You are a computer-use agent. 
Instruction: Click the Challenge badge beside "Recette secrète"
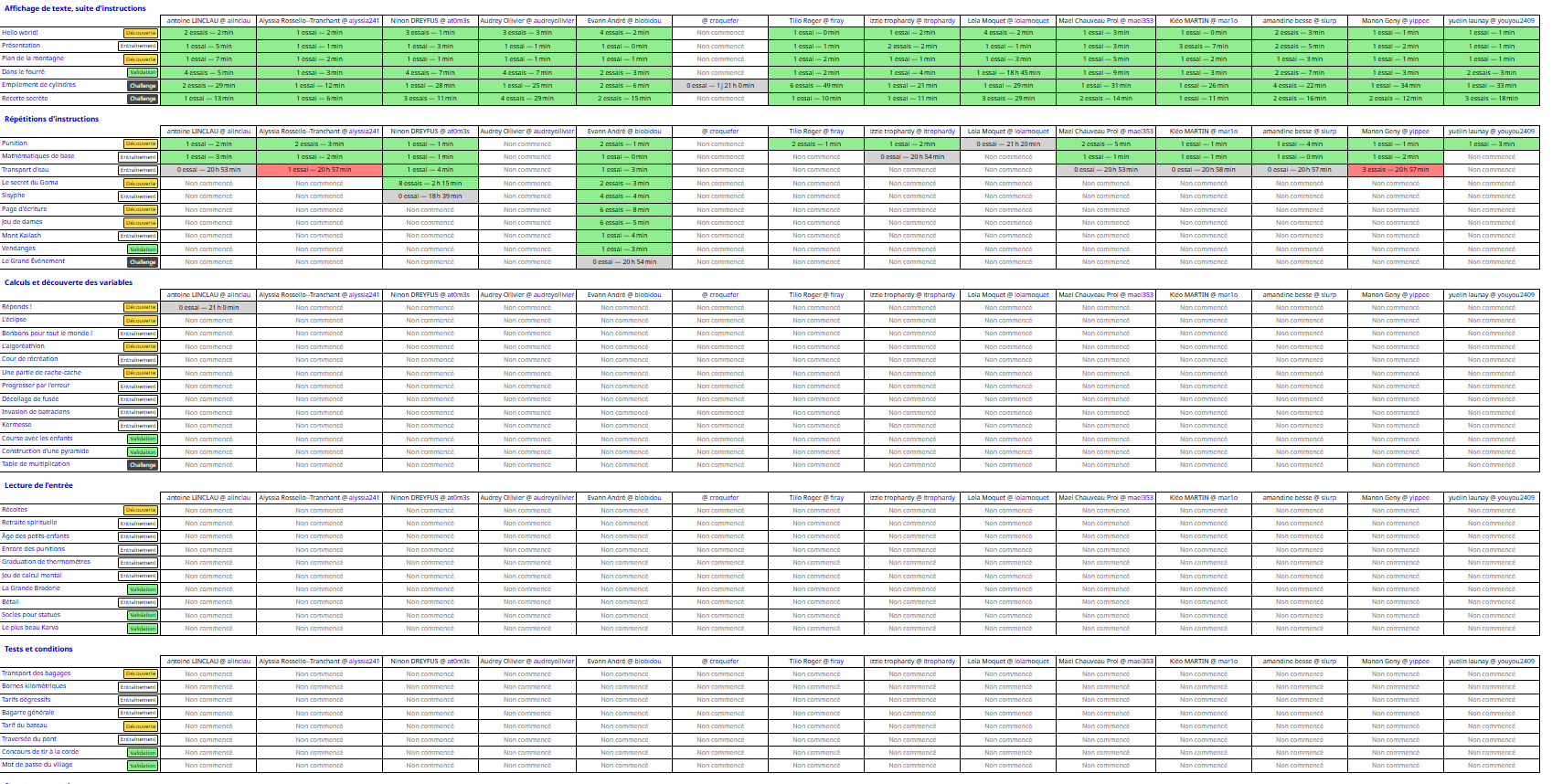point(142,99)
